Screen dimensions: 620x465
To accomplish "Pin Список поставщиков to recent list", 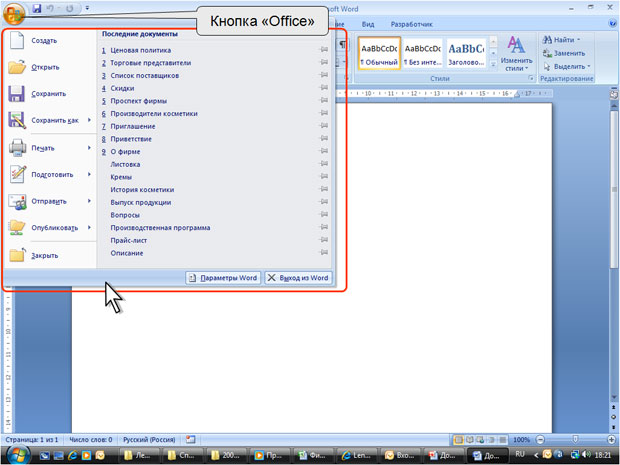I will (x=324, y=75).
